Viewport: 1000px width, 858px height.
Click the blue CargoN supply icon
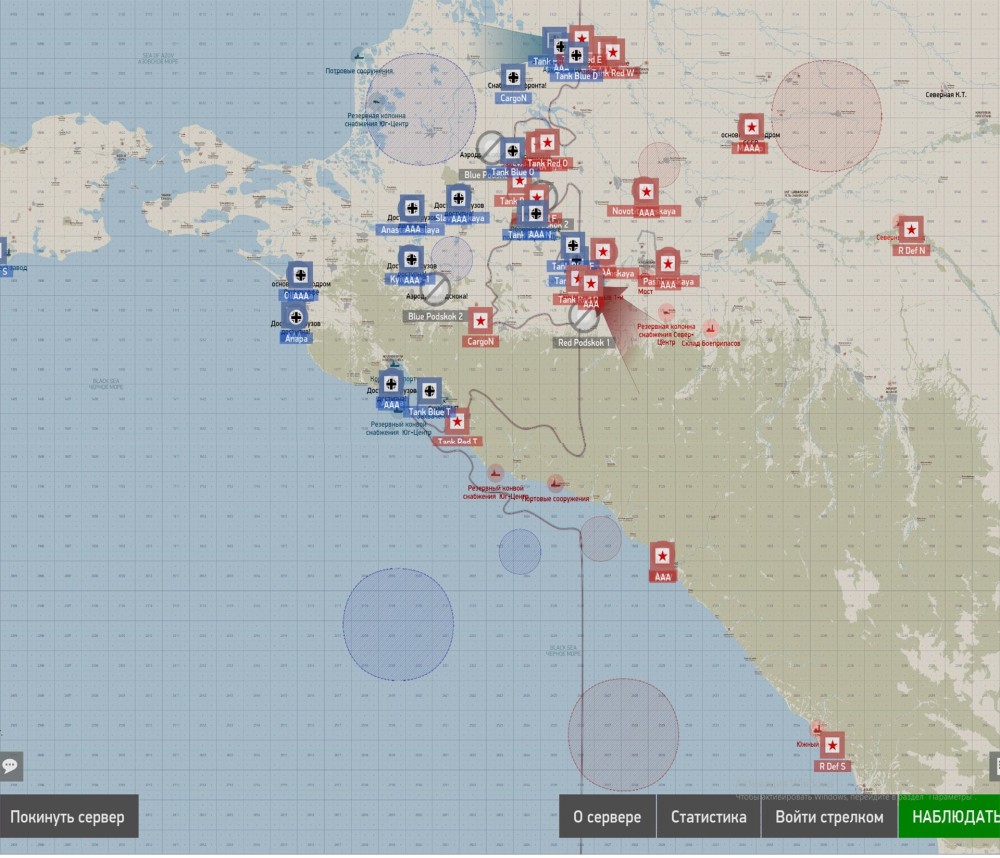[x=513, y=78]
